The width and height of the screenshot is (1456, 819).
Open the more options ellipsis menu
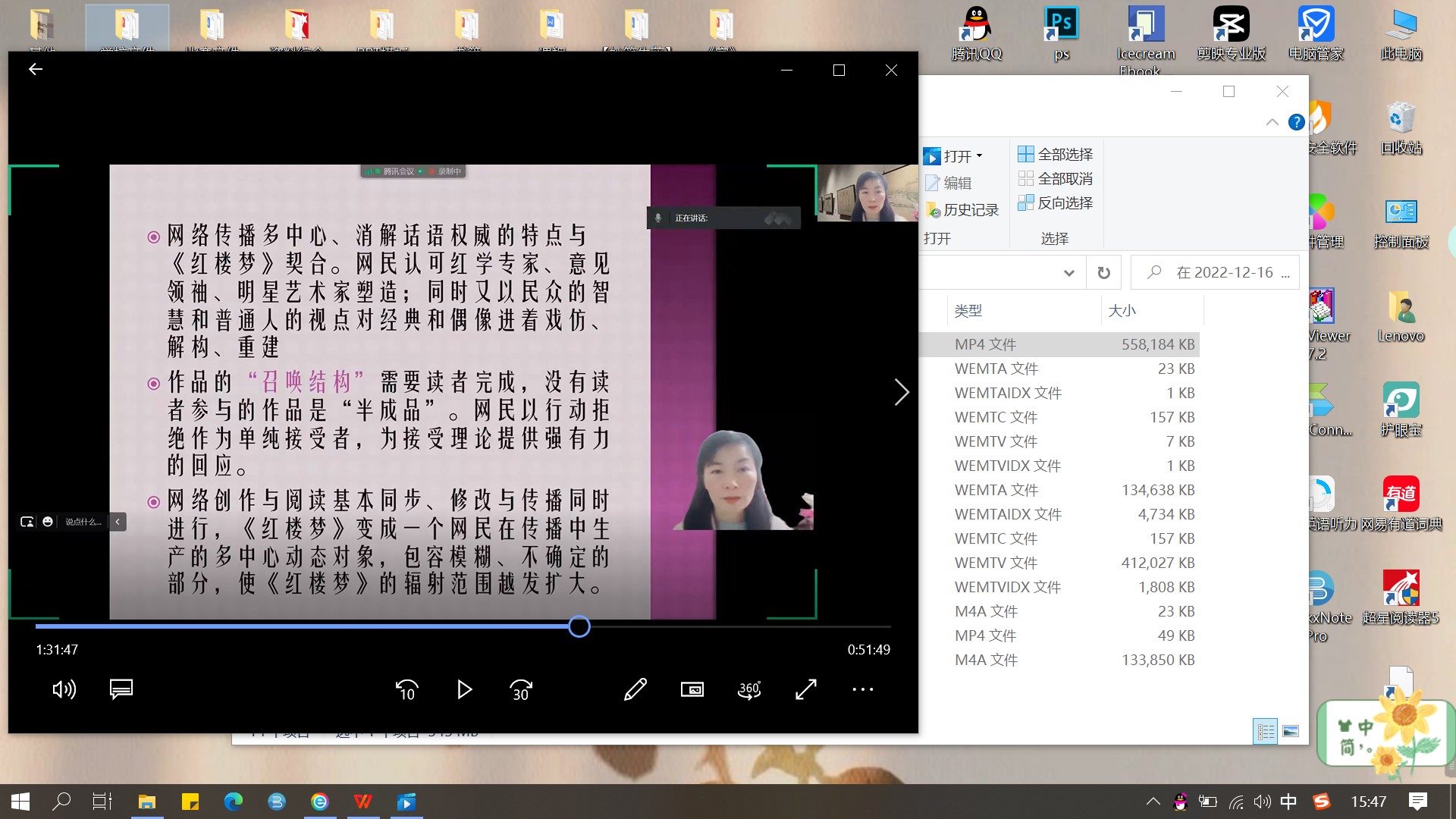coord(862,689)
